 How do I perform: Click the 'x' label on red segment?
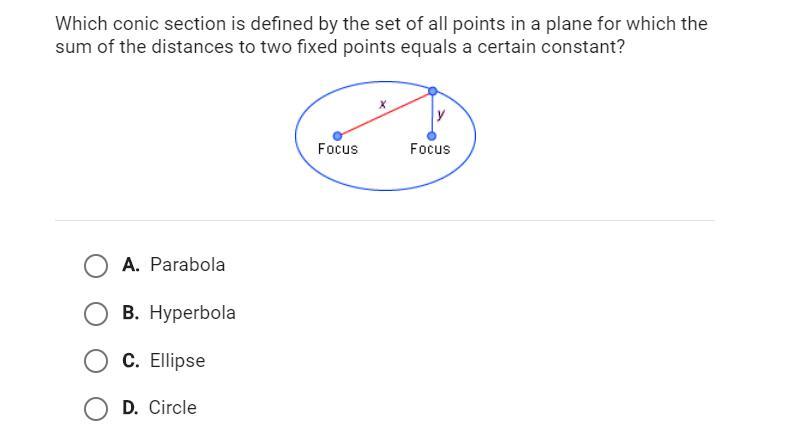(x=382, y=104)
